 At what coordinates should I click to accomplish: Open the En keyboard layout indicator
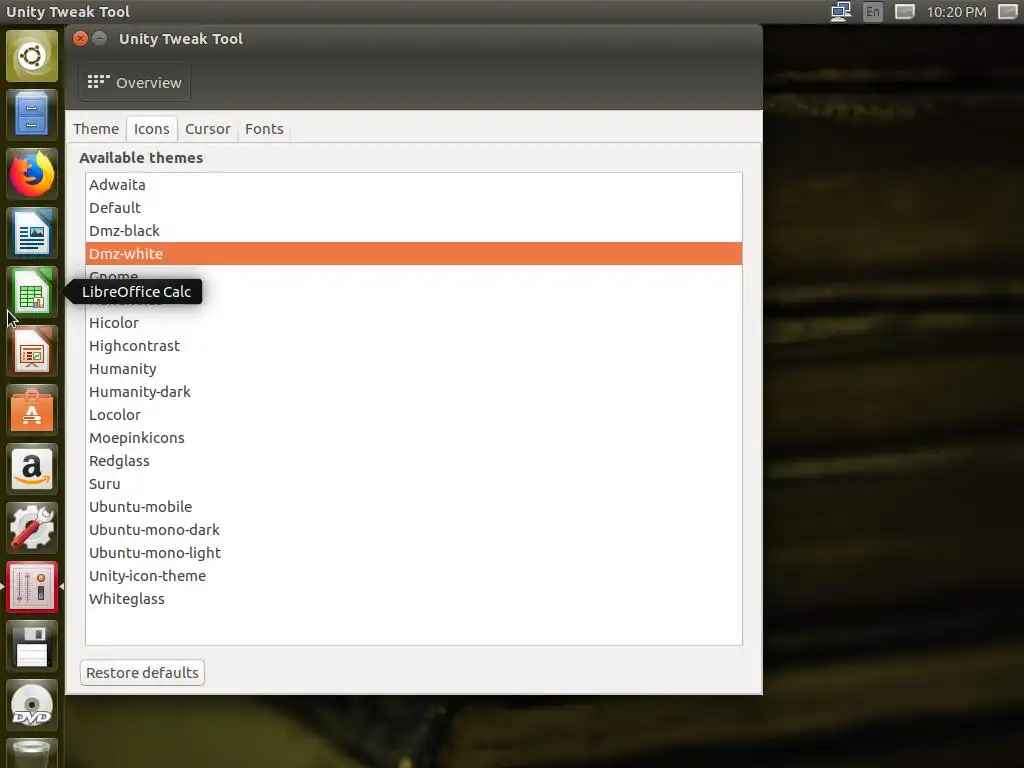pos(872,12)
